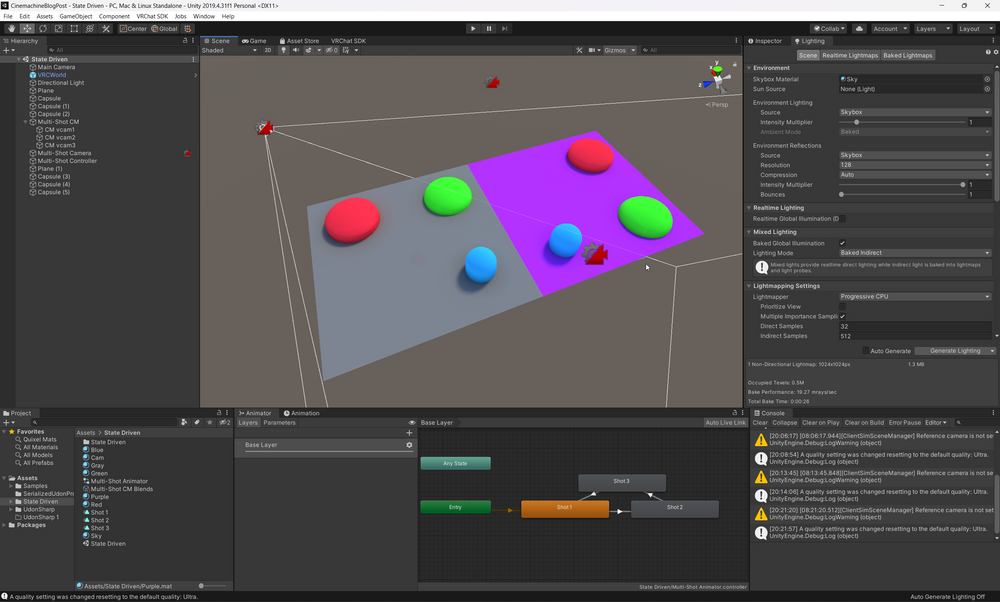Select the Hand tool in the toolbar

12,29
